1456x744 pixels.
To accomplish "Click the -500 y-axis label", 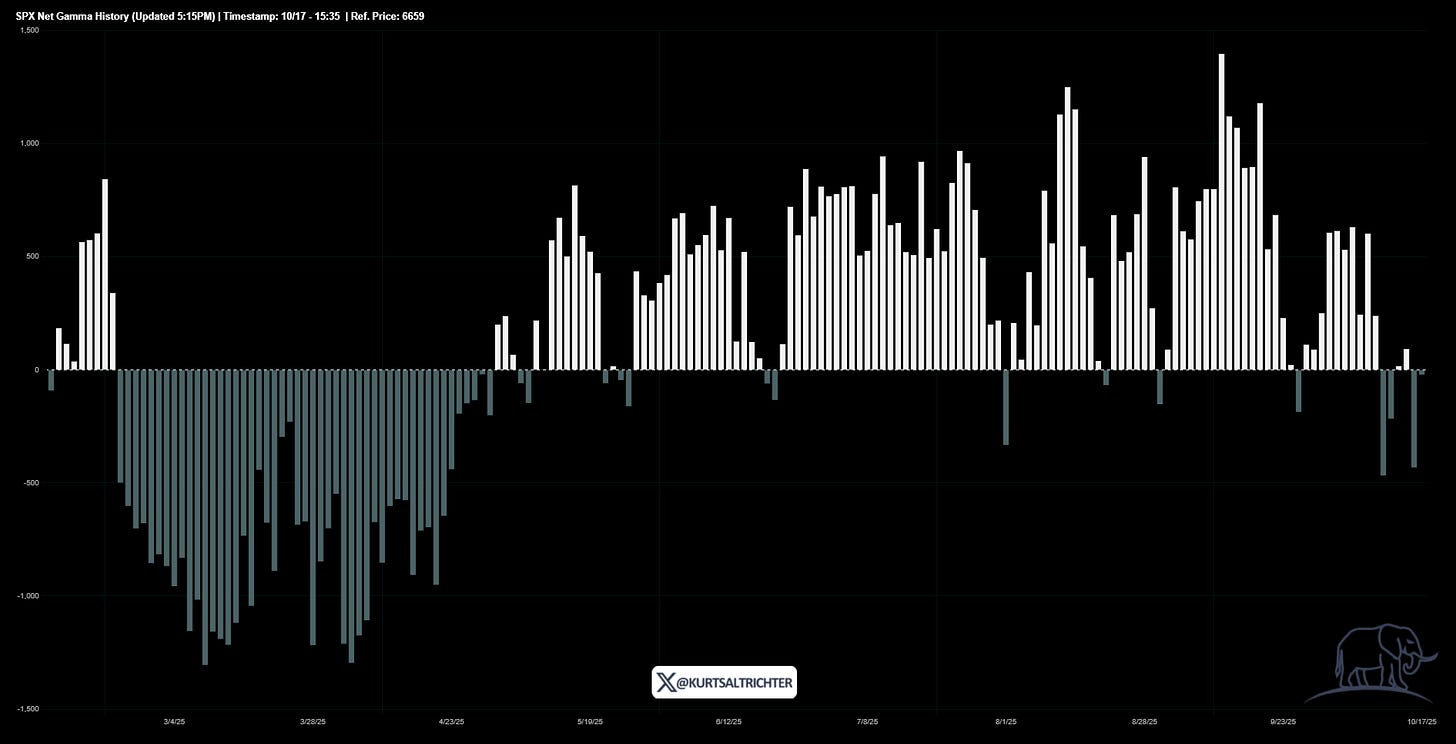I will (31, 483).
